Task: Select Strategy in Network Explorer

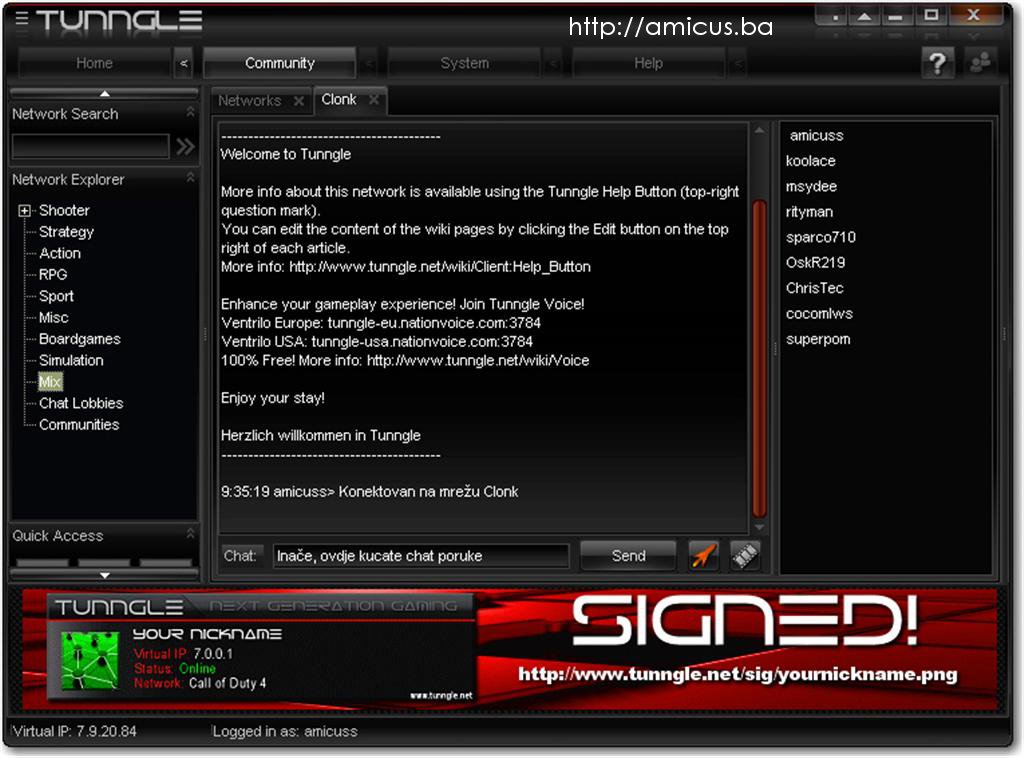Action: pyautogui.click(x=67, y=232)
